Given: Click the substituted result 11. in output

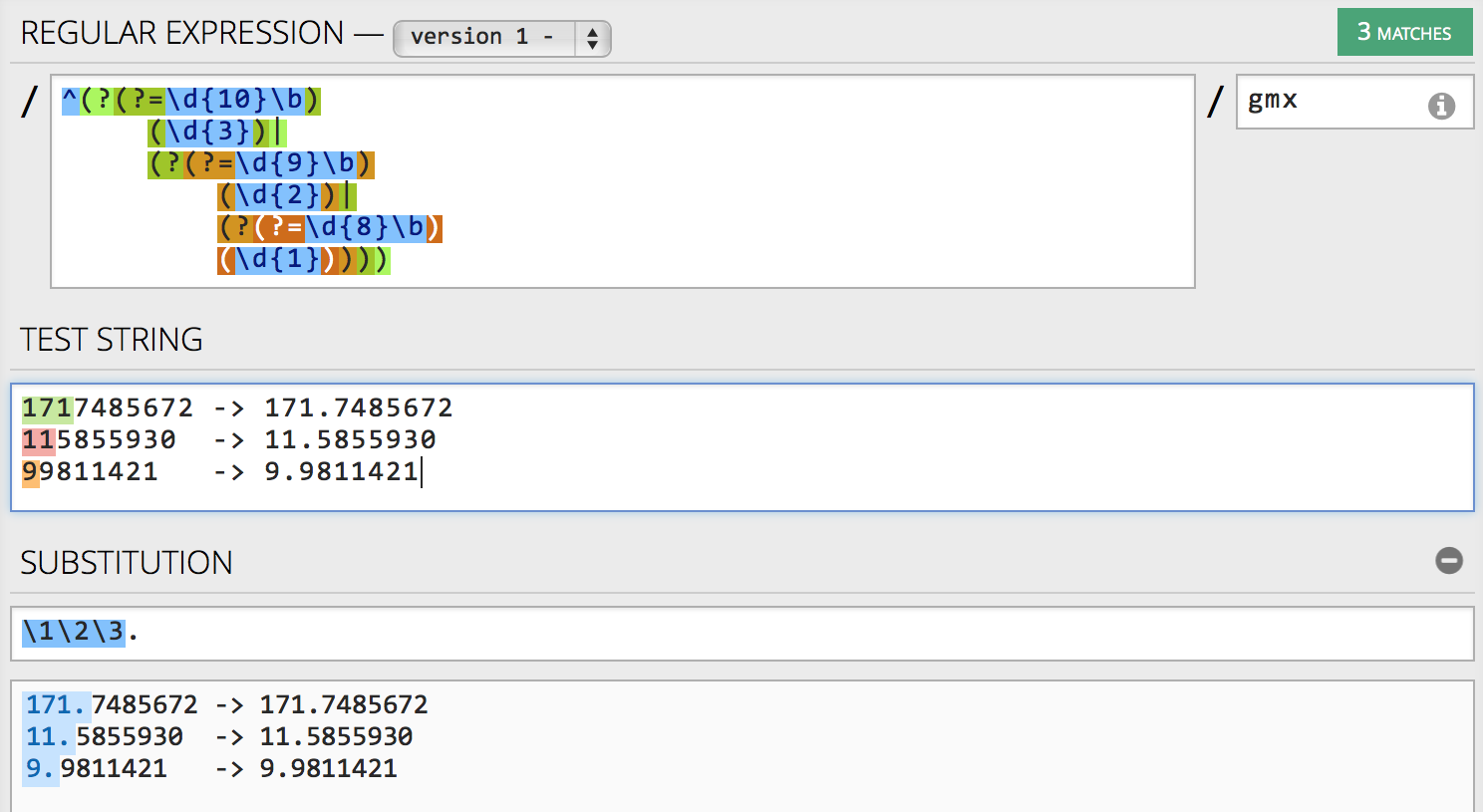Looking at the screenshot, I should pos(49,737).
